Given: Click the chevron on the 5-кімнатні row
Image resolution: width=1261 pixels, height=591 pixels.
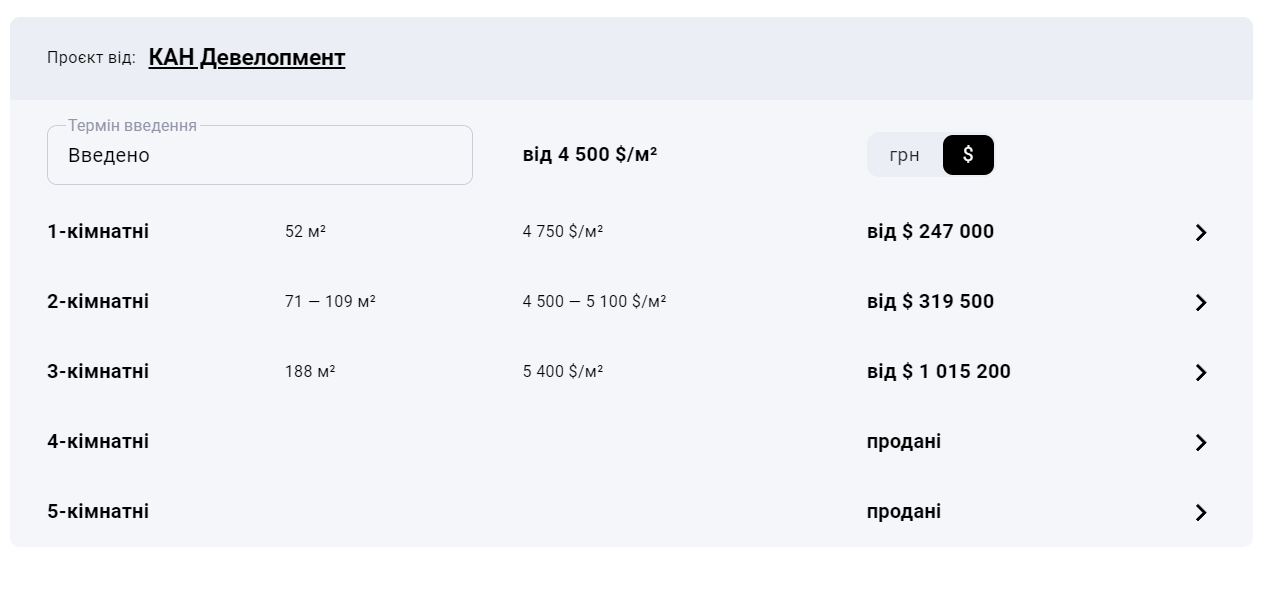Looking at the screenshot, I should click(x=1201, y=513).
